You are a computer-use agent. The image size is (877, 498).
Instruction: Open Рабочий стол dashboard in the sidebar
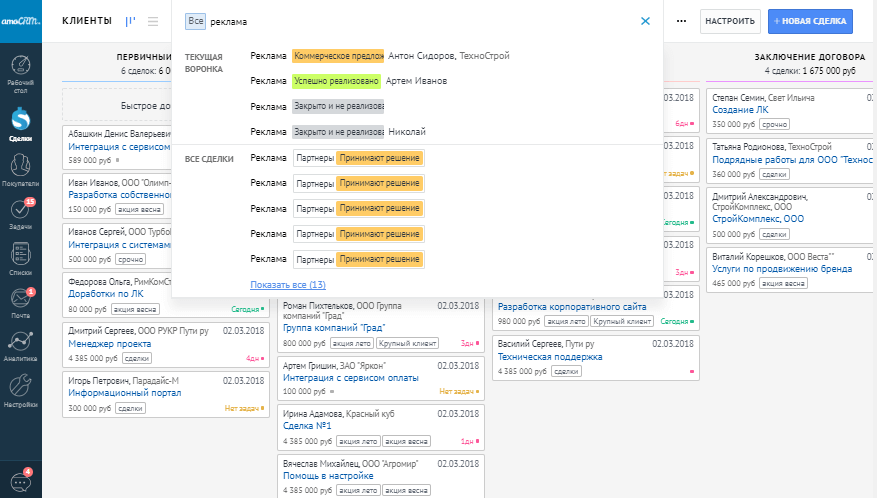click(20, 73)
